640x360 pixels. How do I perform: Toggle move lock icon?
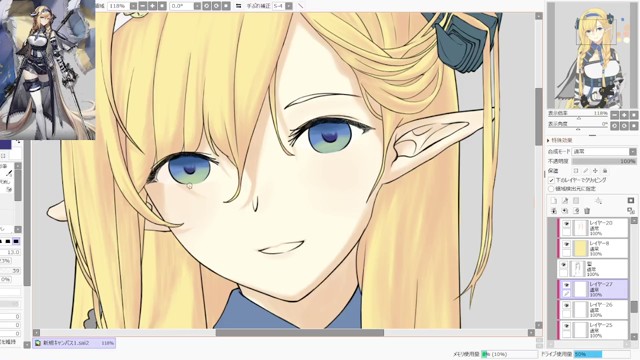(x=595, y=171)
